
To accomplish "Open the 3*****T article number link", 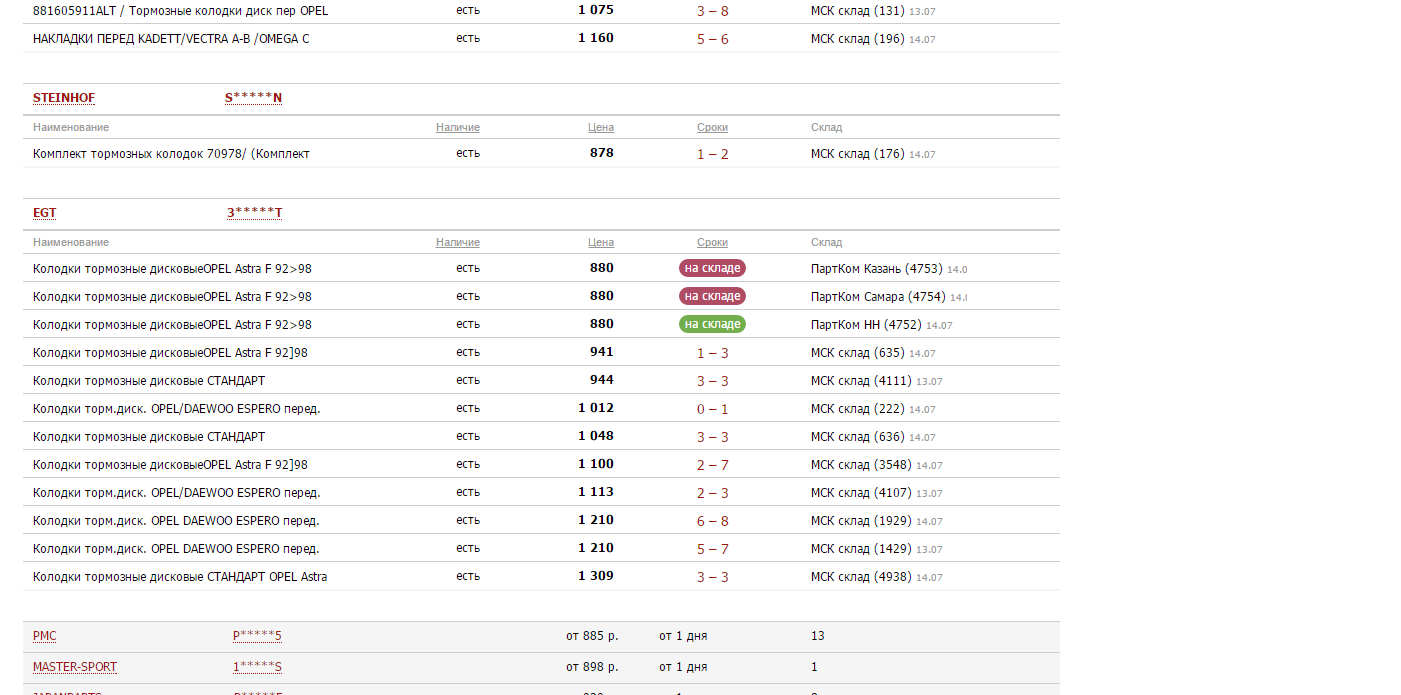I will 254,213.
